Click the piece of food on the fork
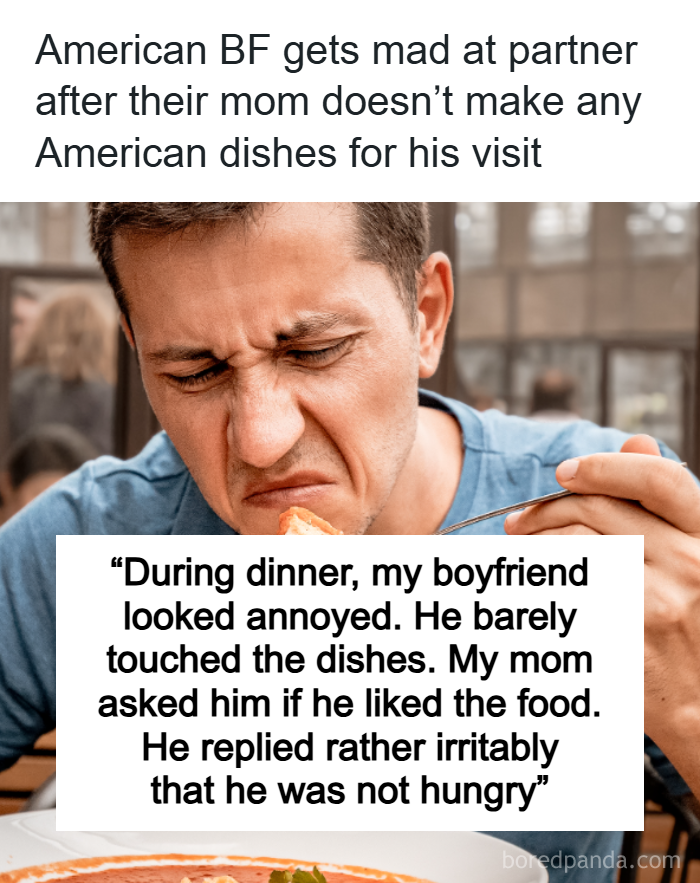The image size is (700, 883). pyautogui.click(x=307, y=521)
